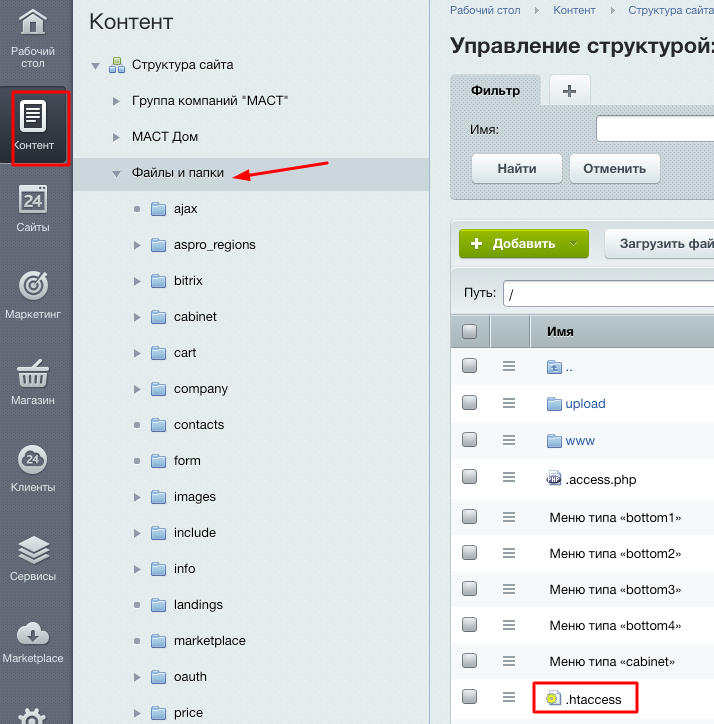Open the Контент section icon in sidebar

tap(33, 115)
